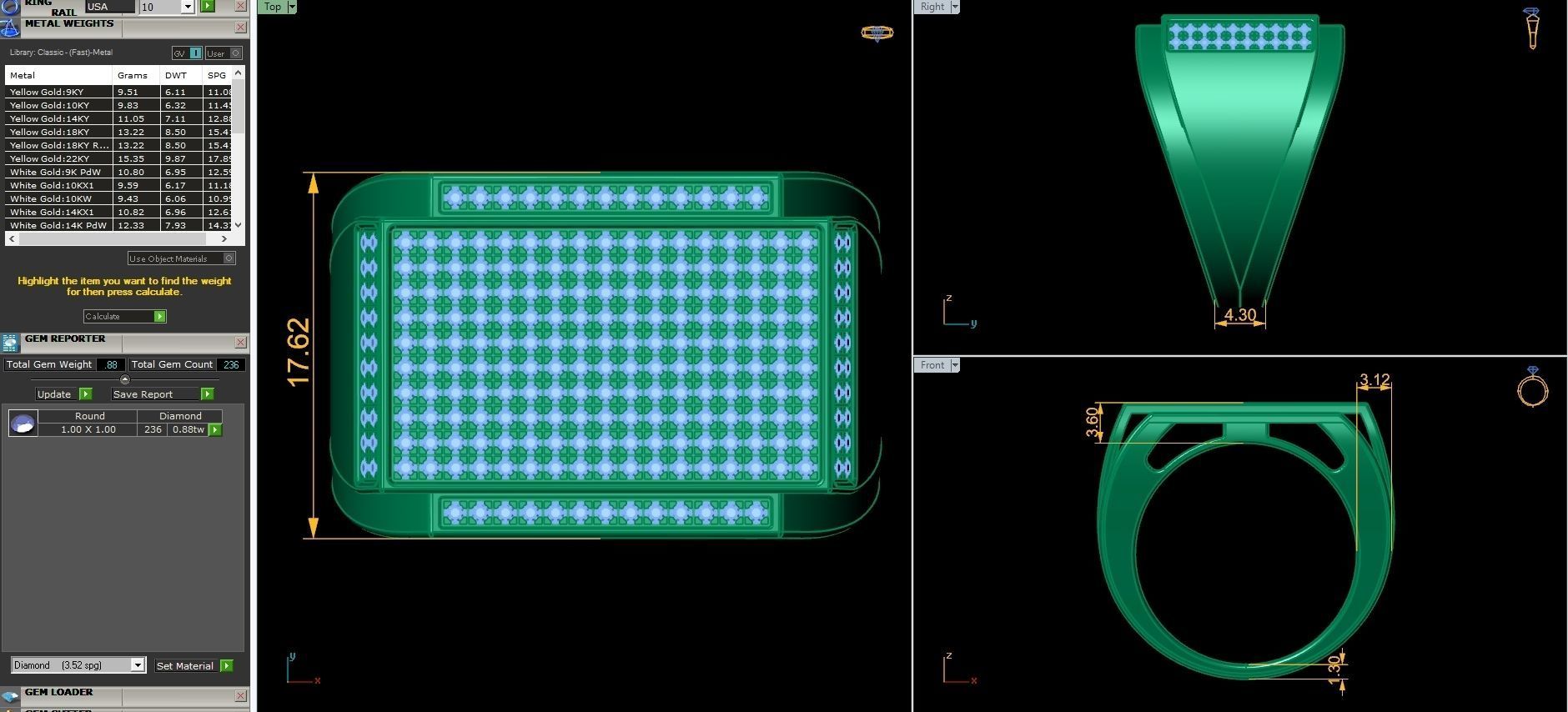Close the Metal Weights panel
This screenshot has width=1568, height=712.
240,28
